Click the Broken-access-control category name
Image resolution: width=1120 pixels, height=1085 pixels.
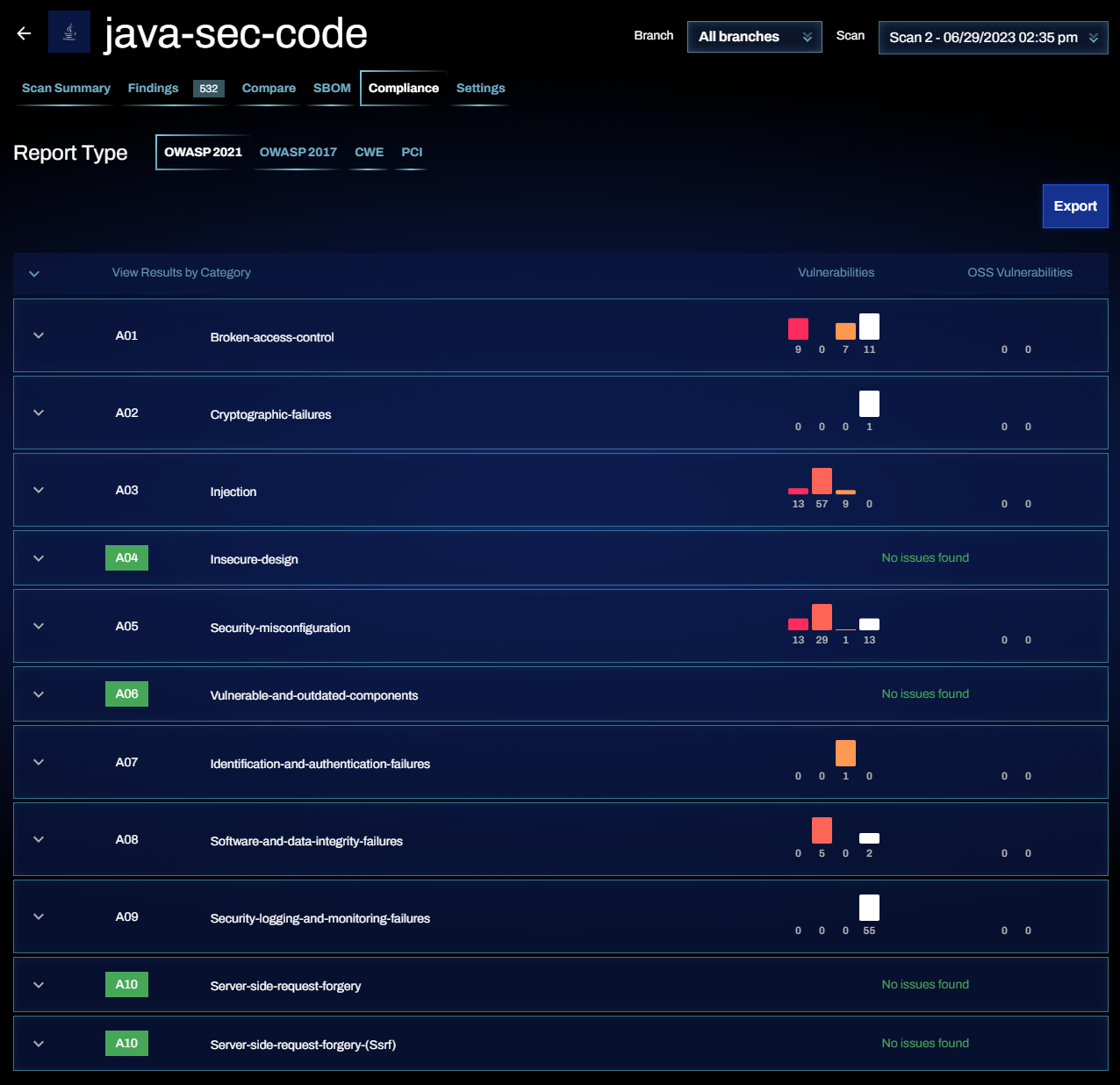tap(272, 337)
